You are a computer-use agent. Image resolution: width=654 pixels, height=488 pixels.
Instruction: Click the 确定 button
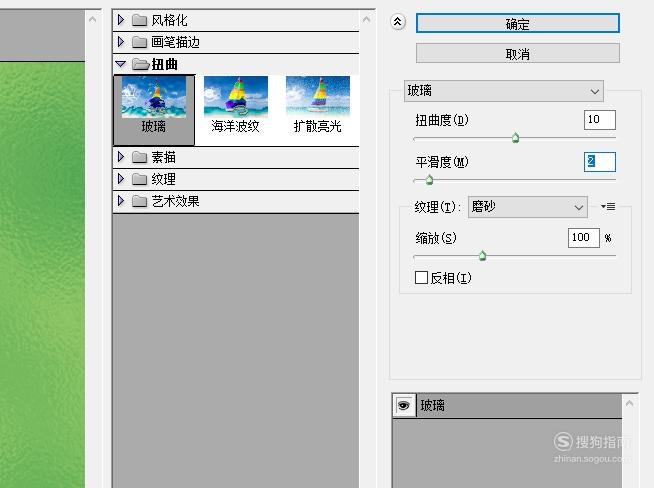click(518, 23)
